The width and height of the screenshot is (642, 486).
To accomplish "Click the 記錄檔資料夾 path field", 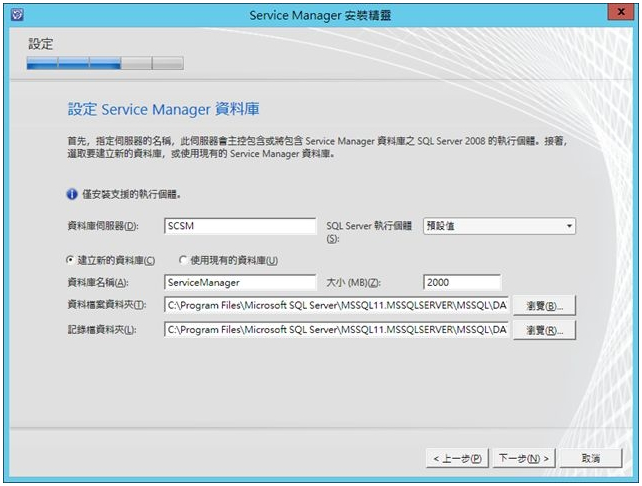I will click(336, 330).
